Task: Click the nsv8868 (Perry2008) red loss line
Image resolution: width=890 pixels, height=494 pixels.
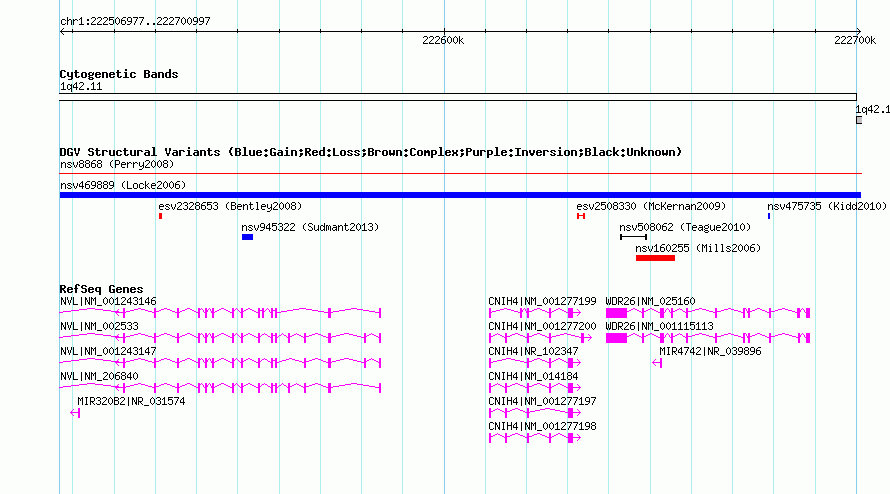Action: coord(460,173)
